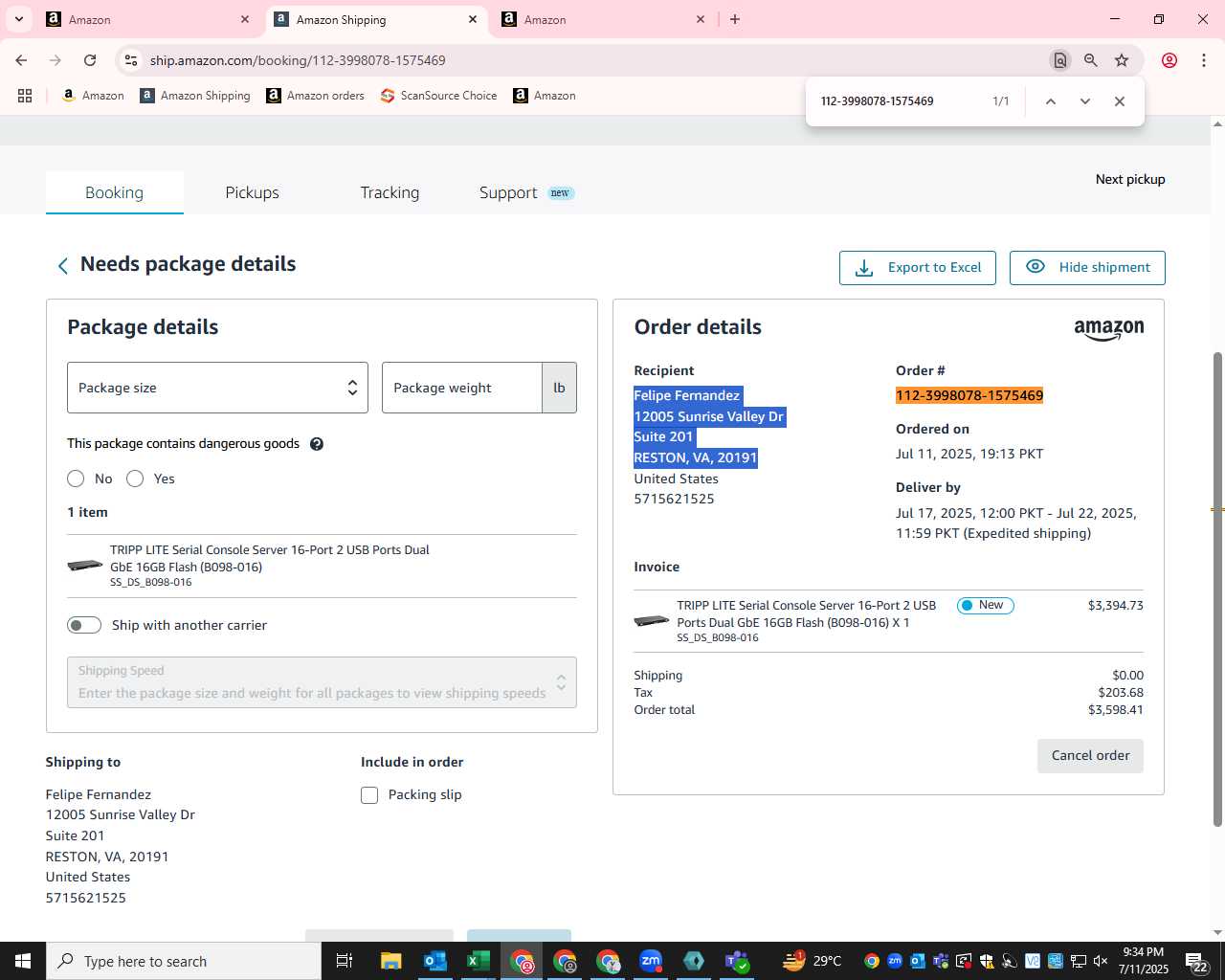This screenshot has width=1225, height=980.
Task: Open Microsoft Teams from the taskbar
Action: [736, 961]
